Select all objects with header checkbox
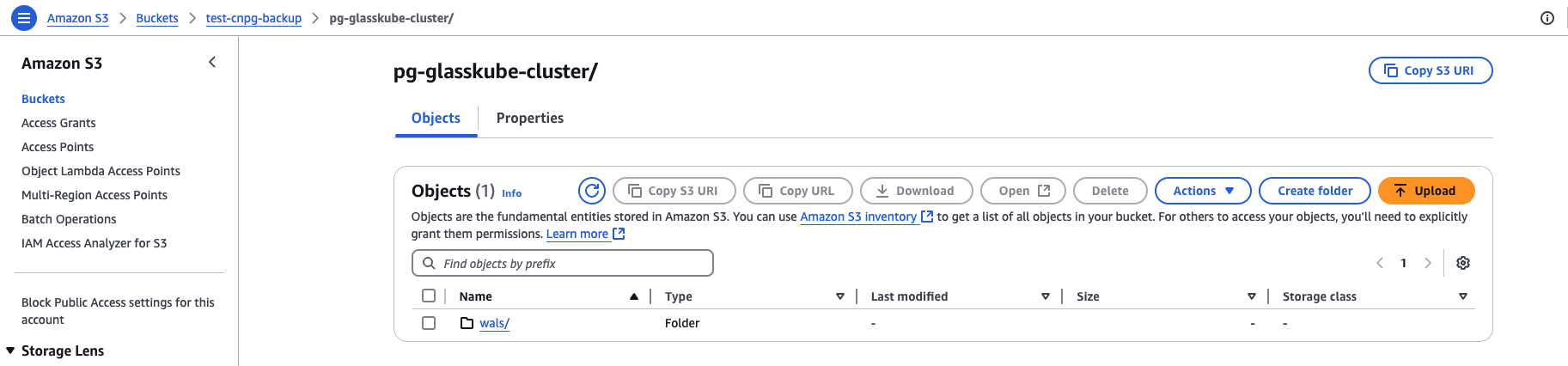 [429, 296]
